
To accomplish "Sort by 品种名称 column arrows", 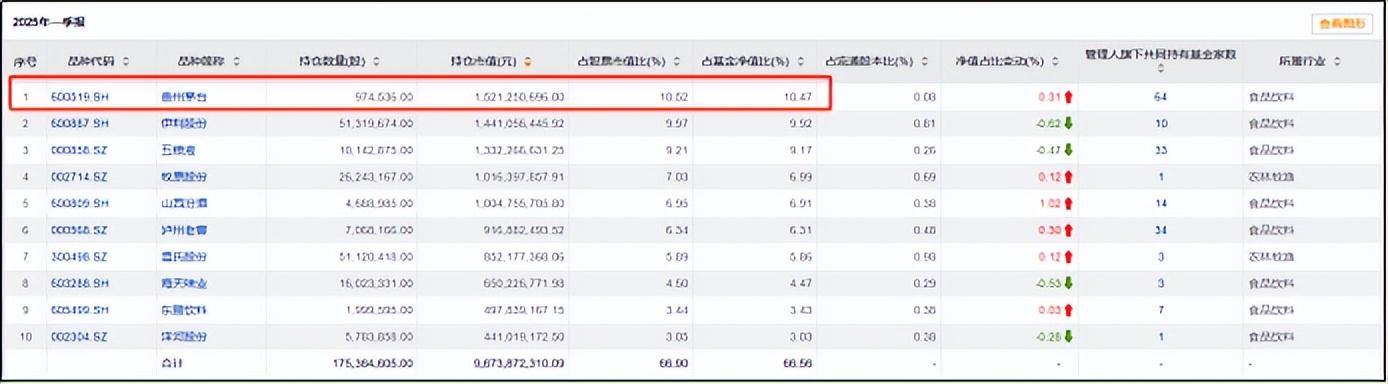I will 236,62.
